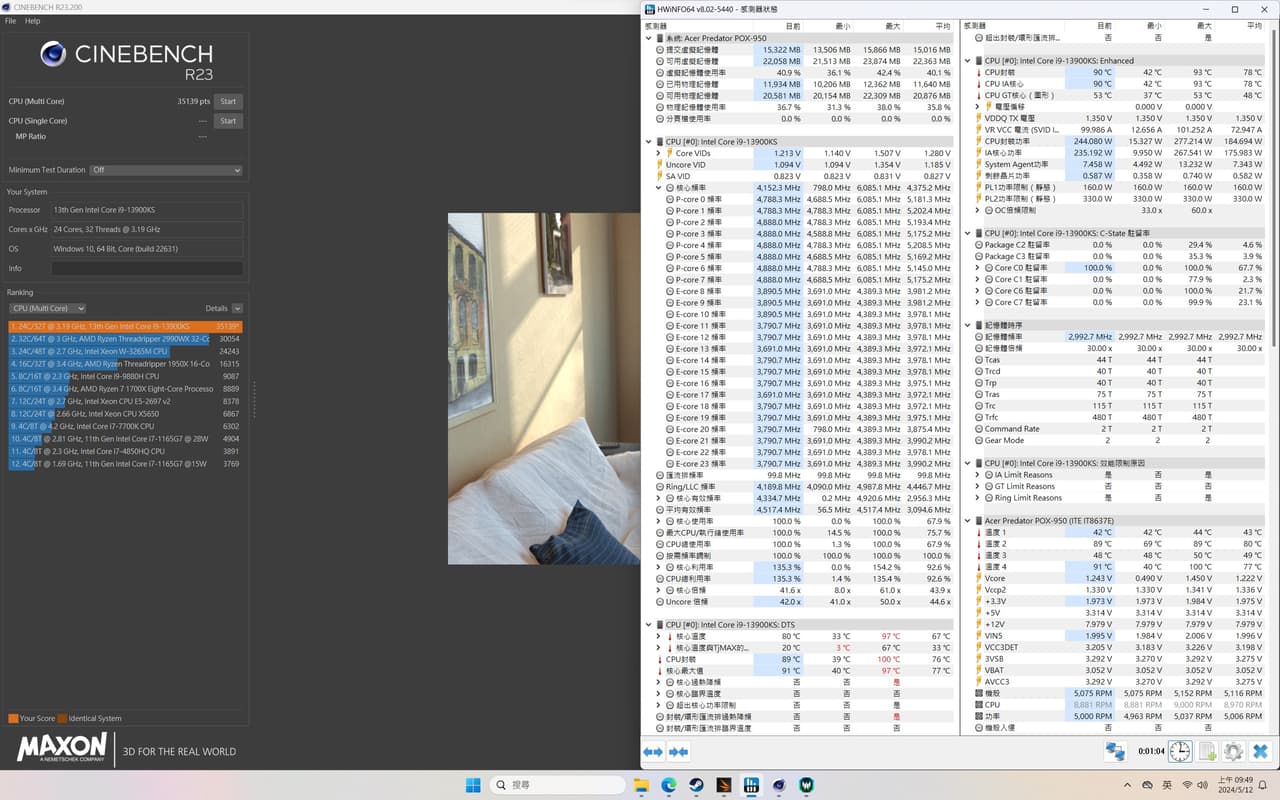
Task: Click HWiNFO start logging file icon
Action: pyautogui.click(x=1207, y=751)
